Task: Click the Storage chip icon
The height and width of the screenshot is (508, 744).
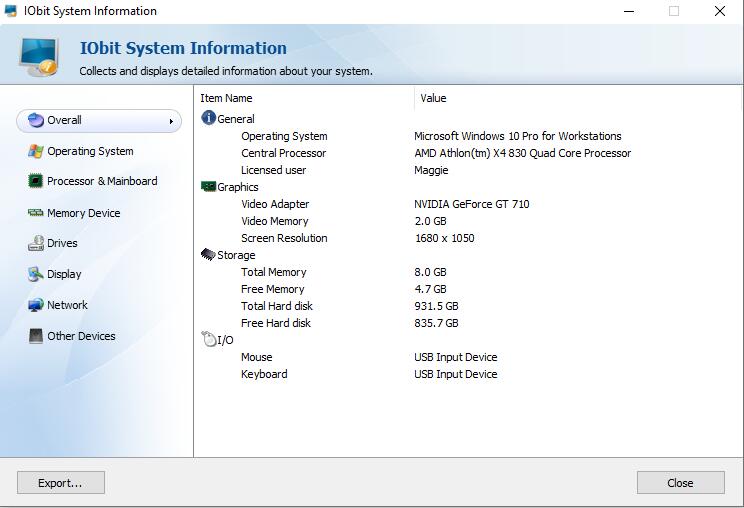Action: 208,254
